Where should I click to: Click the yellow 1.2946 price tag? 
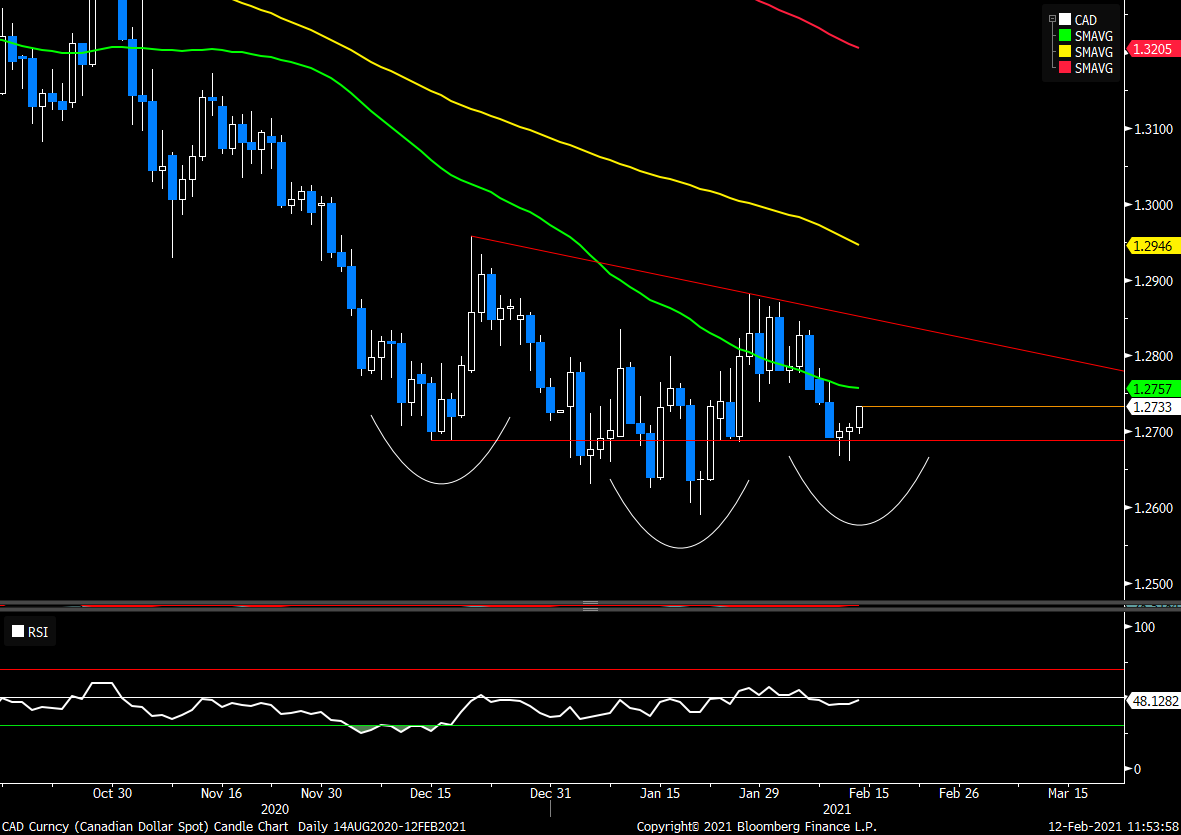(x=1152, y=245)
